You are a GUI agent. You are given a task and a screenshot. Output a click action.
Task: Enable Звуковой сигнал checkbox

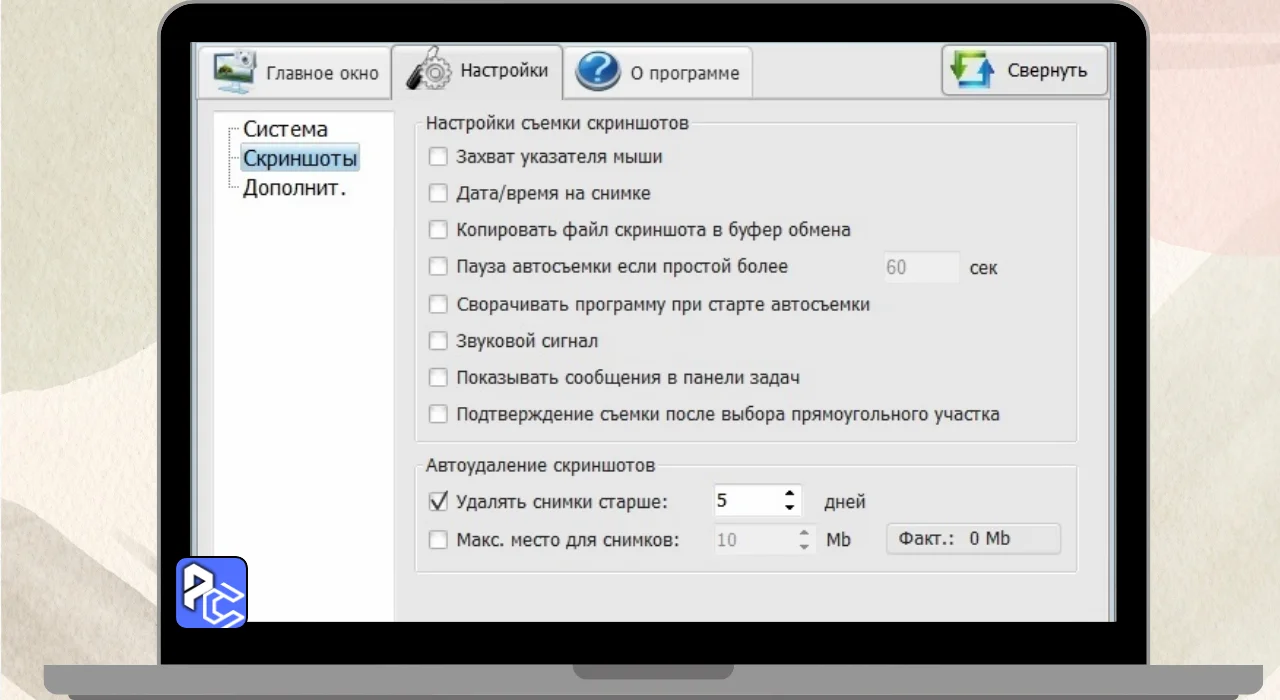[x=438, y=341]
